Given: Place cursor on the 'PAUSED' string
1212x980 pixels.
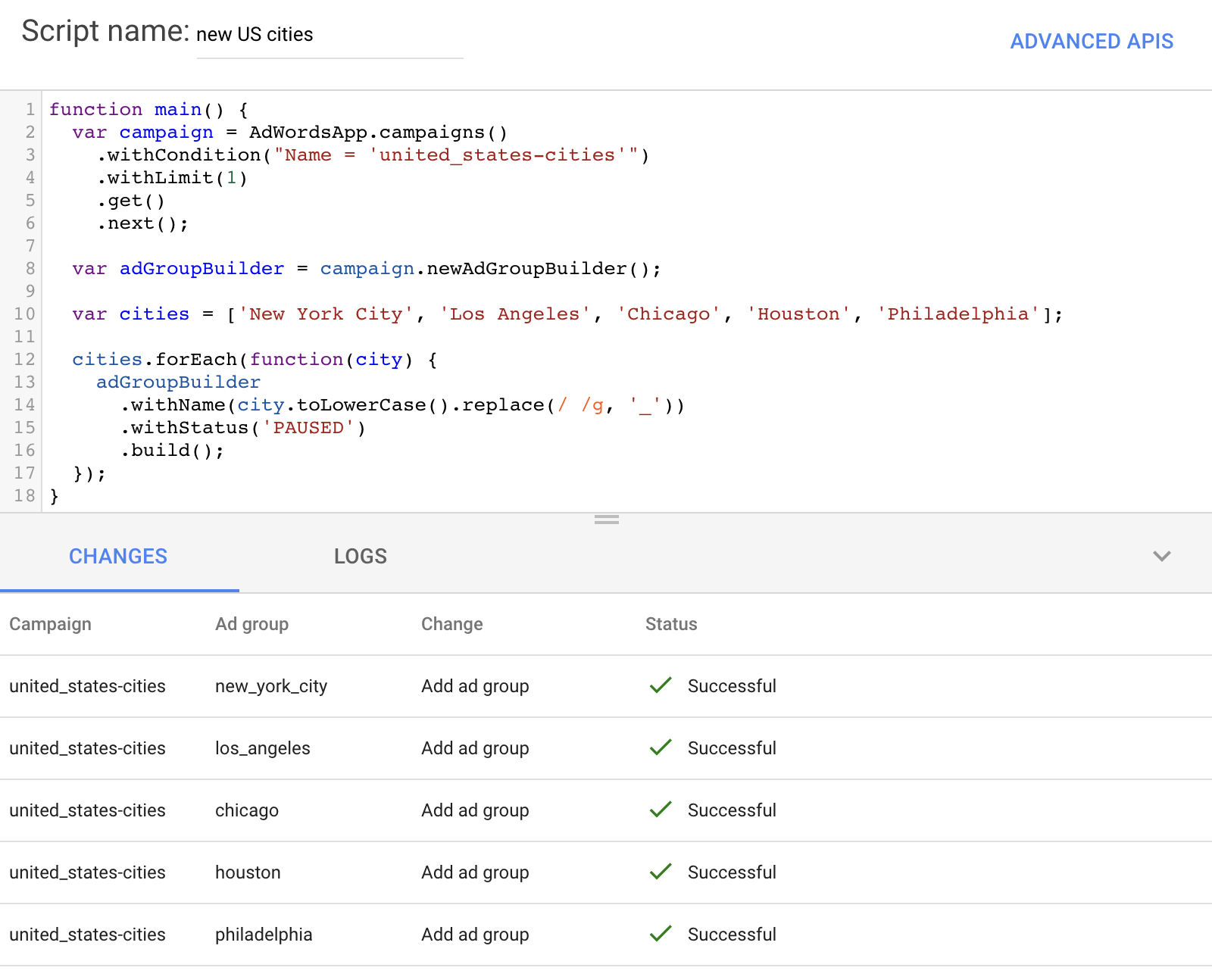Looking at the screenshot, I should pyautogui.click(x=308, y=428).
